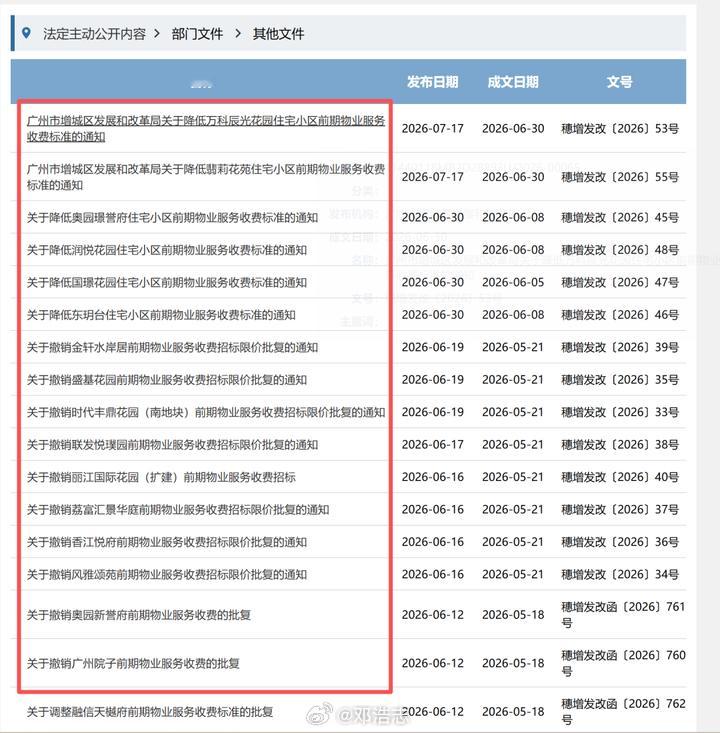Open 部门文件 breadcrumb link

pos(197,34)
